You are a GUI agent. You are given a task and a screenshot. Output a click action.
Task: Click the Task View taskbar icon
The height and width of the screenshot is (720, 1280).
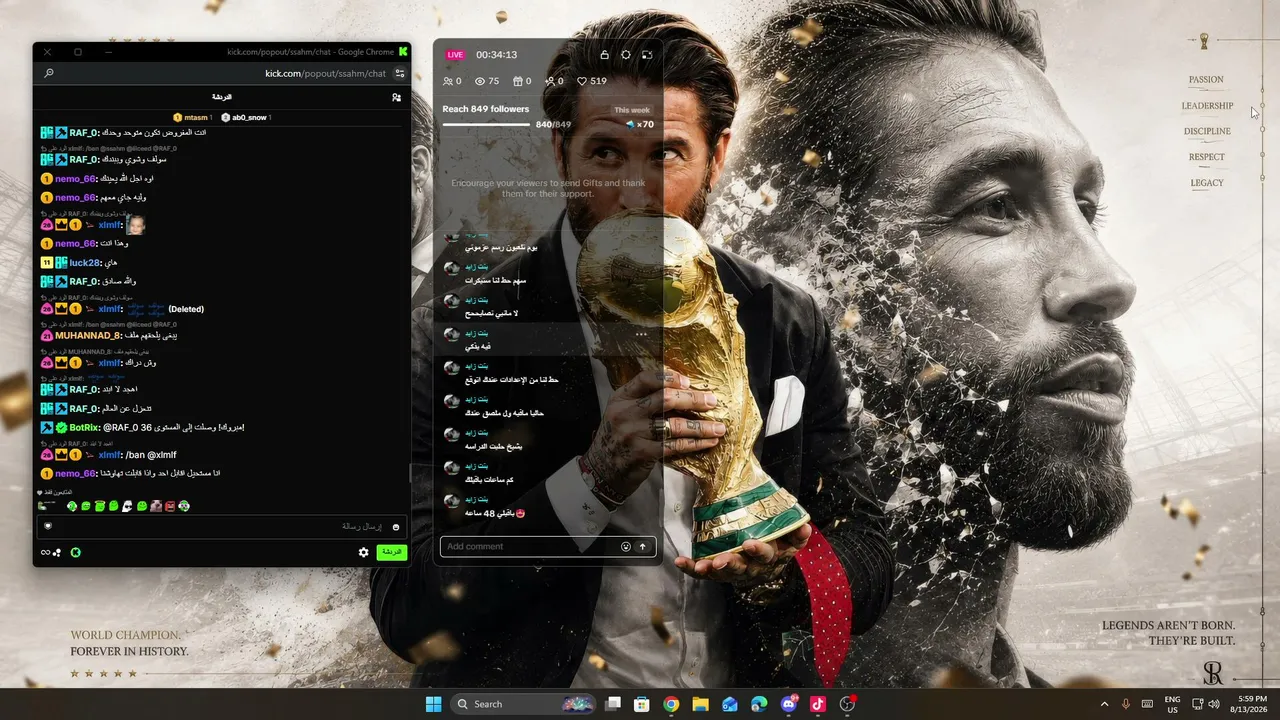click(x=613, y=704)
